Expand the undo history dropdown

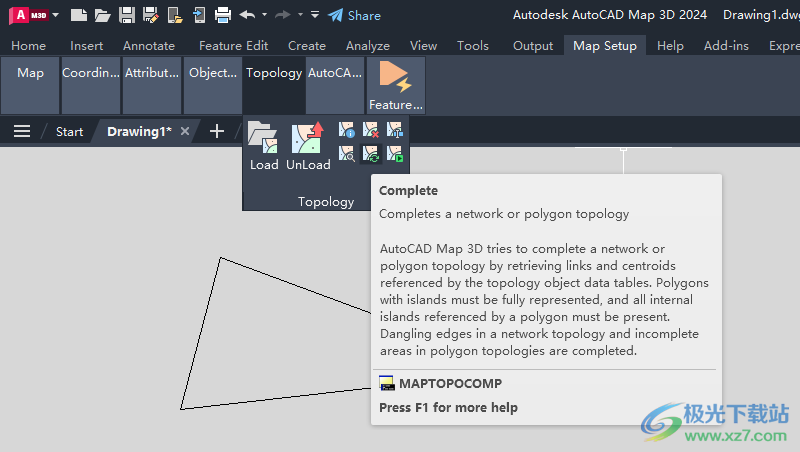(x=264, y=15)
